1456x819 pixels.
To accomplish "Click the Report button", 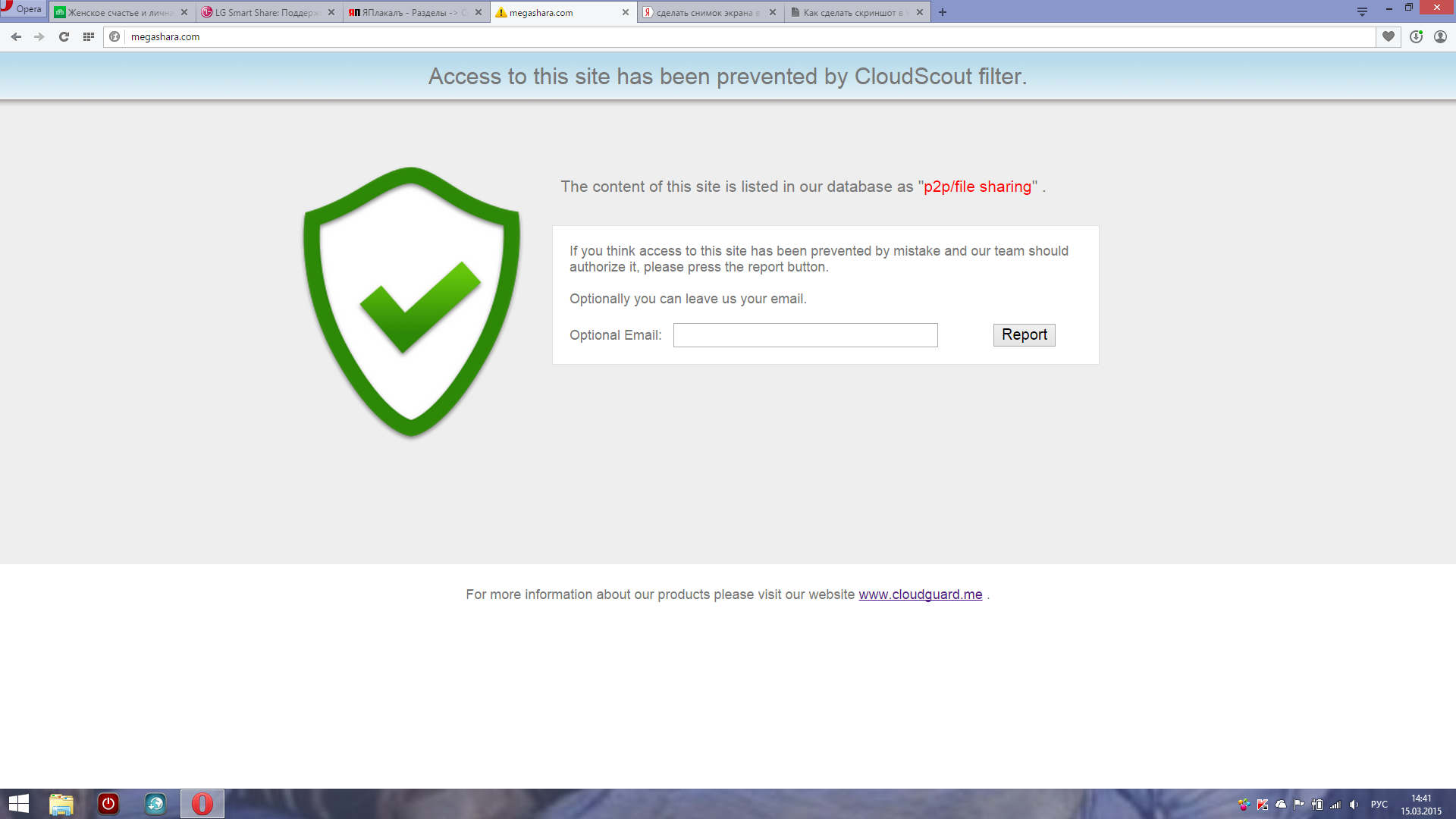I will pos(1024,334).
